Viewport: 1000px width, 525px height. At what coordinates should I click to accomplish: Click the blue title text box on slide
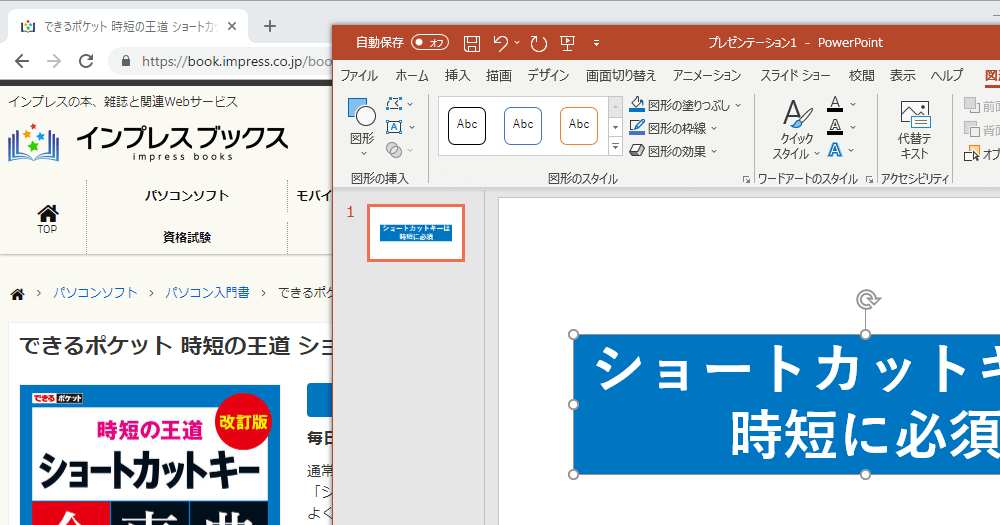point(786,404)
